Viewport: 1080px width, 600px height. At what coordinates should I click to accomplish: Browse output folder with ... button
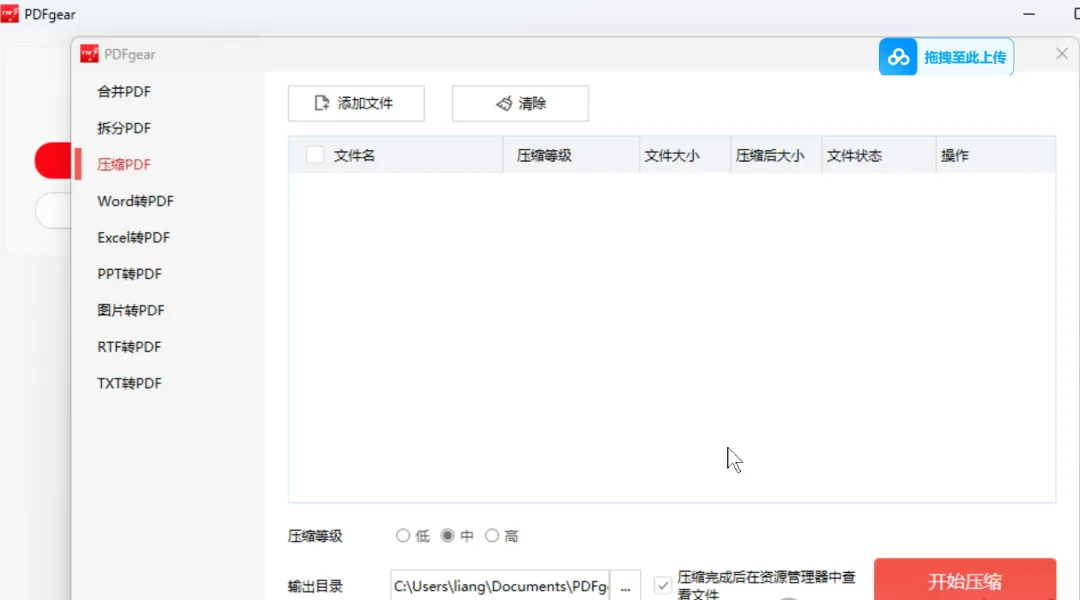pos(625,586)
